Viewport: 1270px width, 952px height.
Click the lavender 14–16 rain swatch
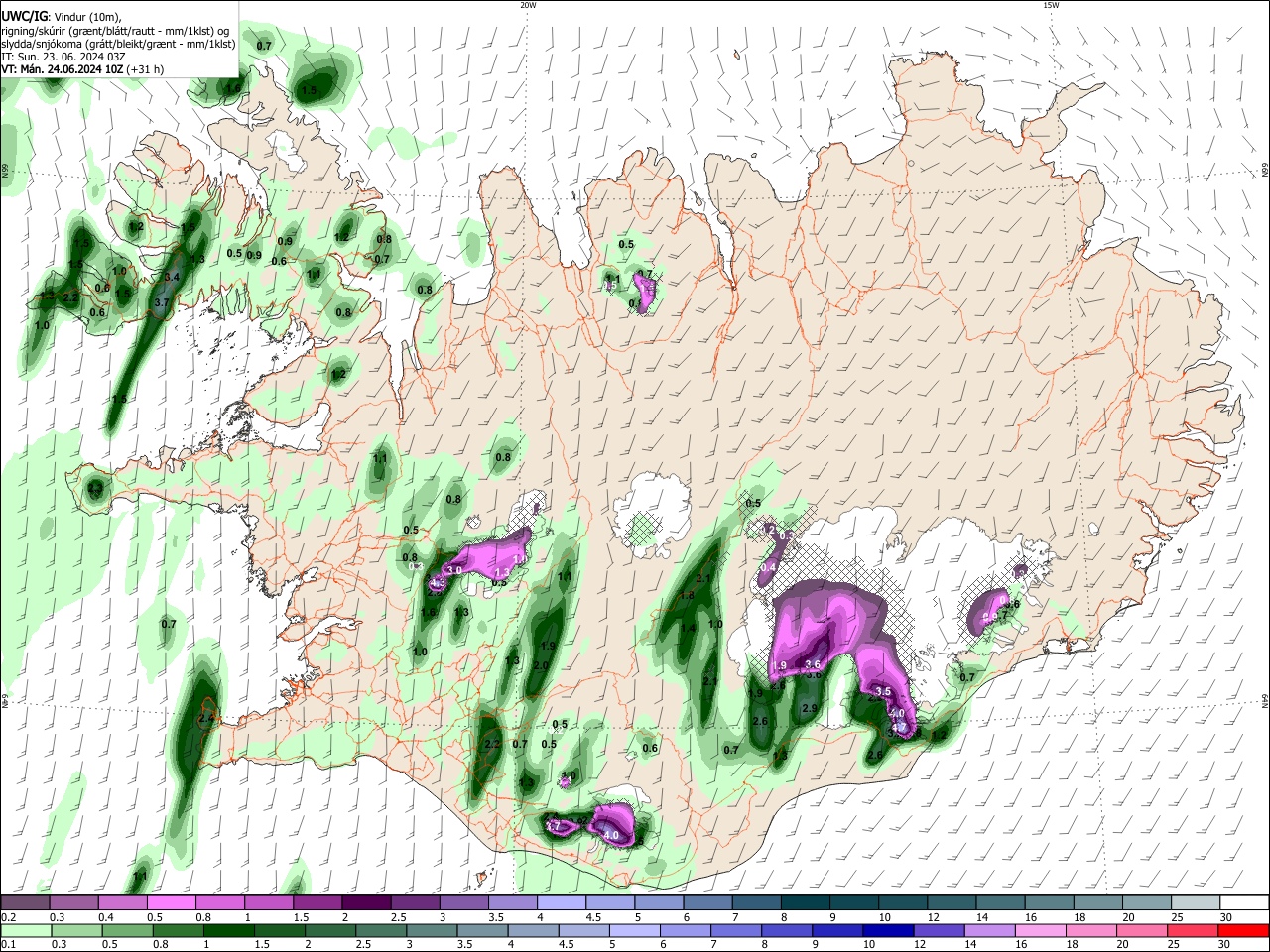989,930
